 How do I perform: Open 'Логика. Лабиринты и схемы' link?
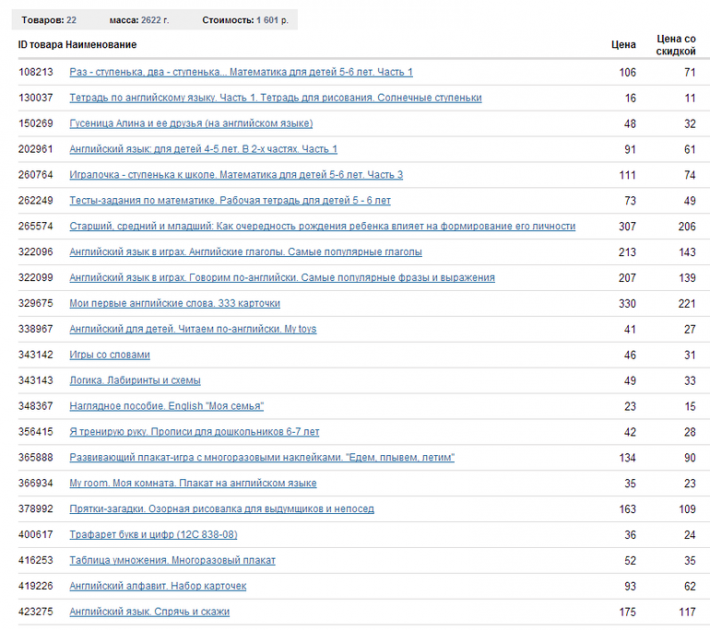click(x=134, y=380)
